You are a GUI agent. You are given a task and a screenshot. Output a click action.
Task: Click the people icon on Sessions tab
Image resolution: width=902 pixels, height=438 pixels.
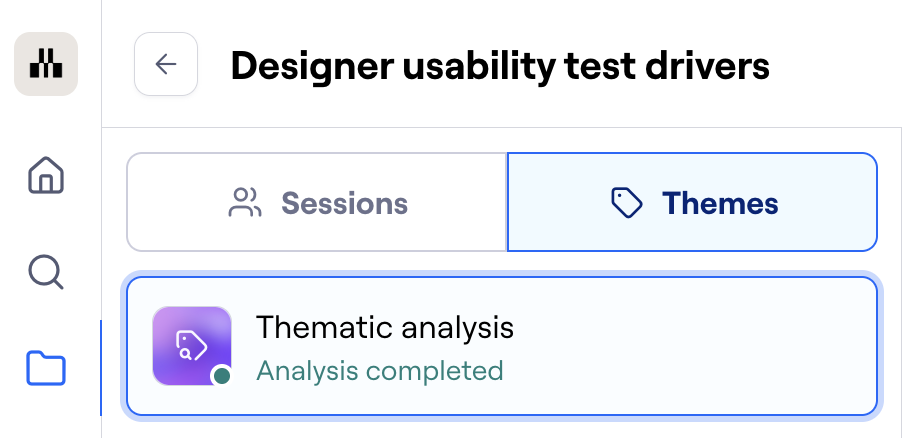245,203
